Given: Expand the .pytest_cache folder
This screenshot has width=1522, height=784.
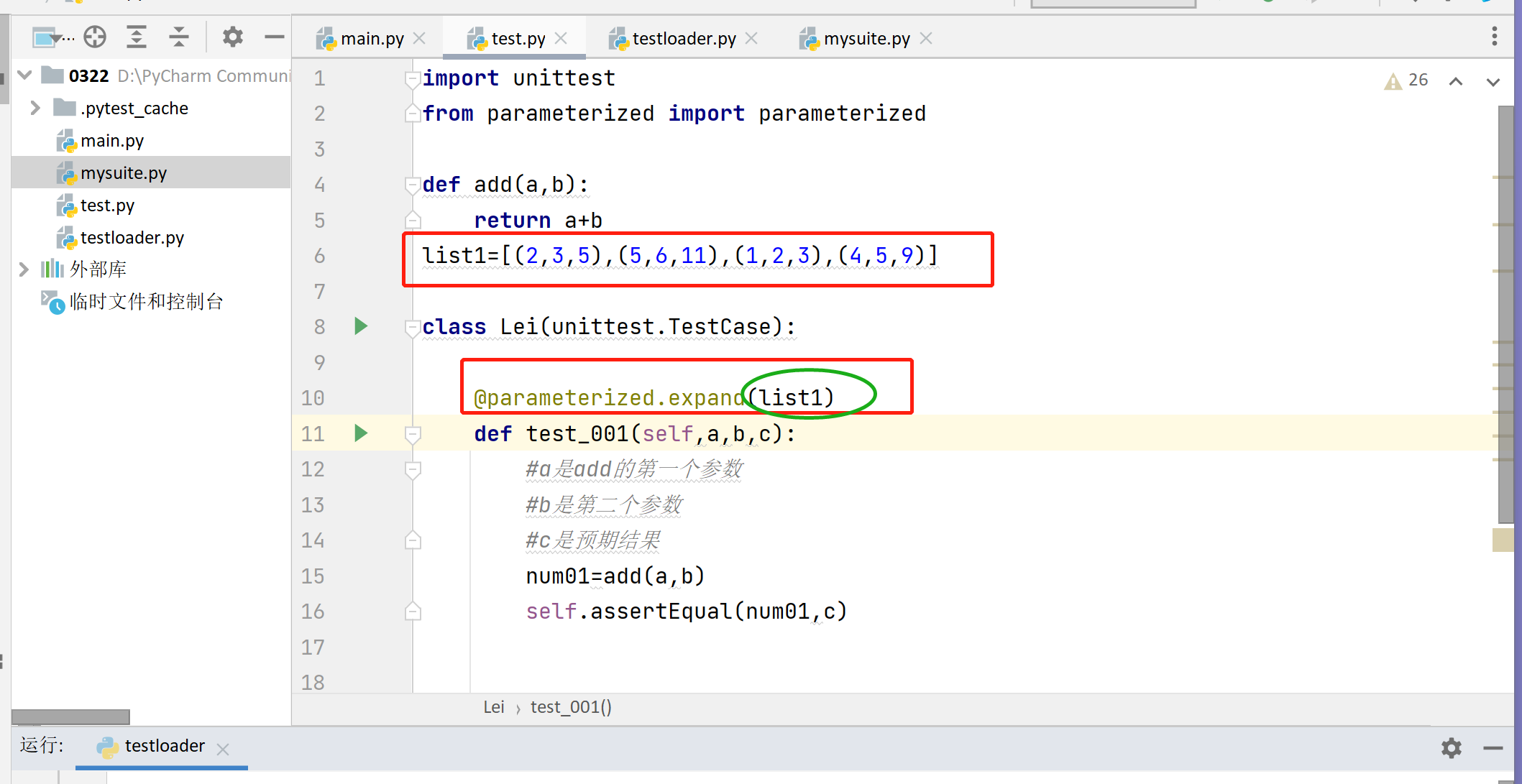Looking at the screenshot, I should click(x=35, y=108).
